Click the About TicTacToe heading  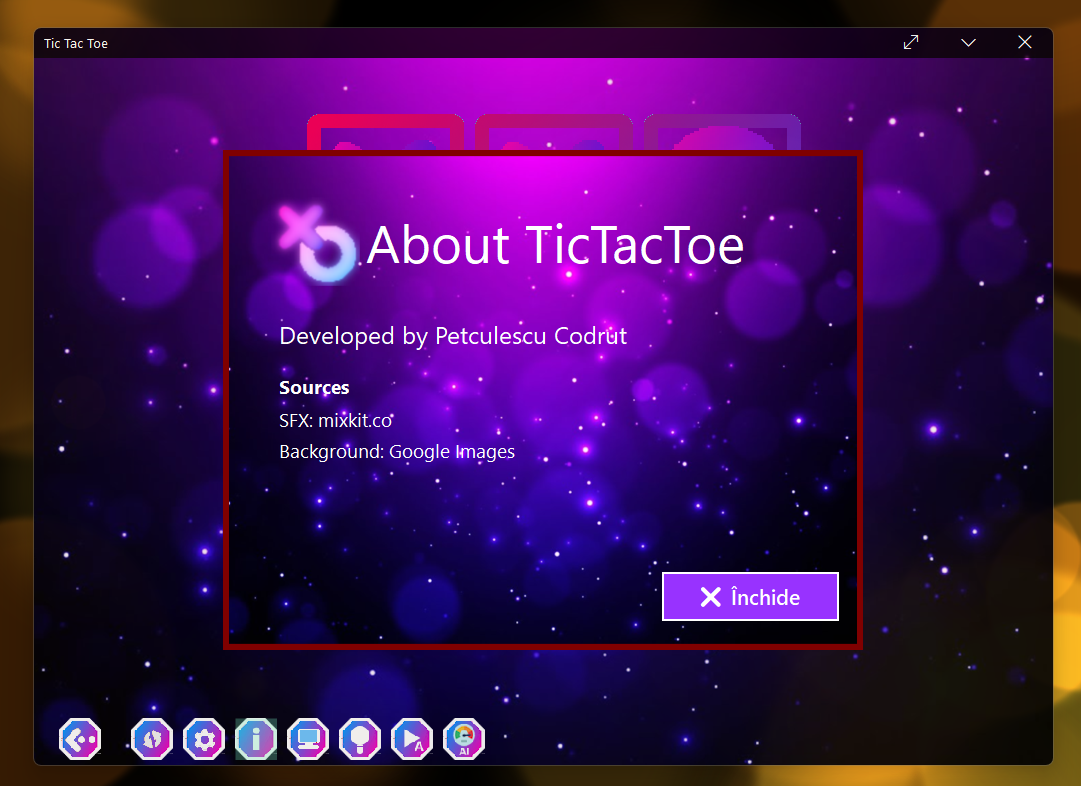(555, 245)
